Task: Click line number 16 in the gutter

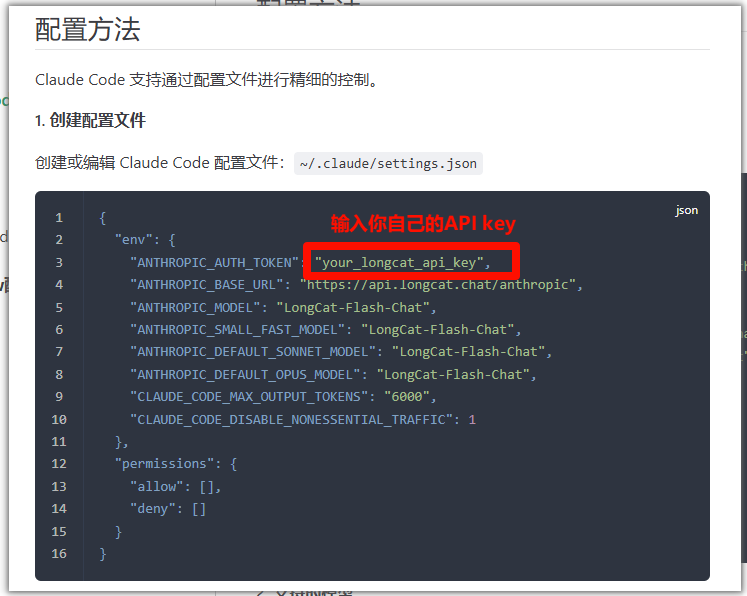Action: (x=59, y=554)
